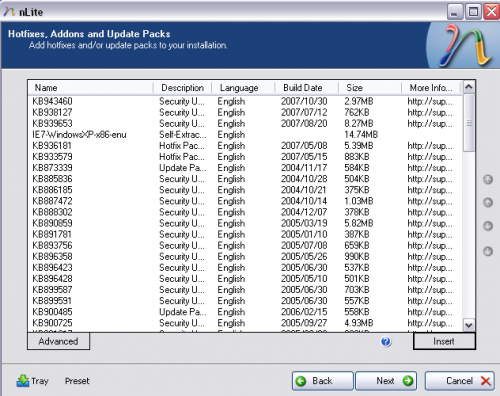Select the KB900725 row
This screenshot has width=500, height=396.
click(245, 323)
